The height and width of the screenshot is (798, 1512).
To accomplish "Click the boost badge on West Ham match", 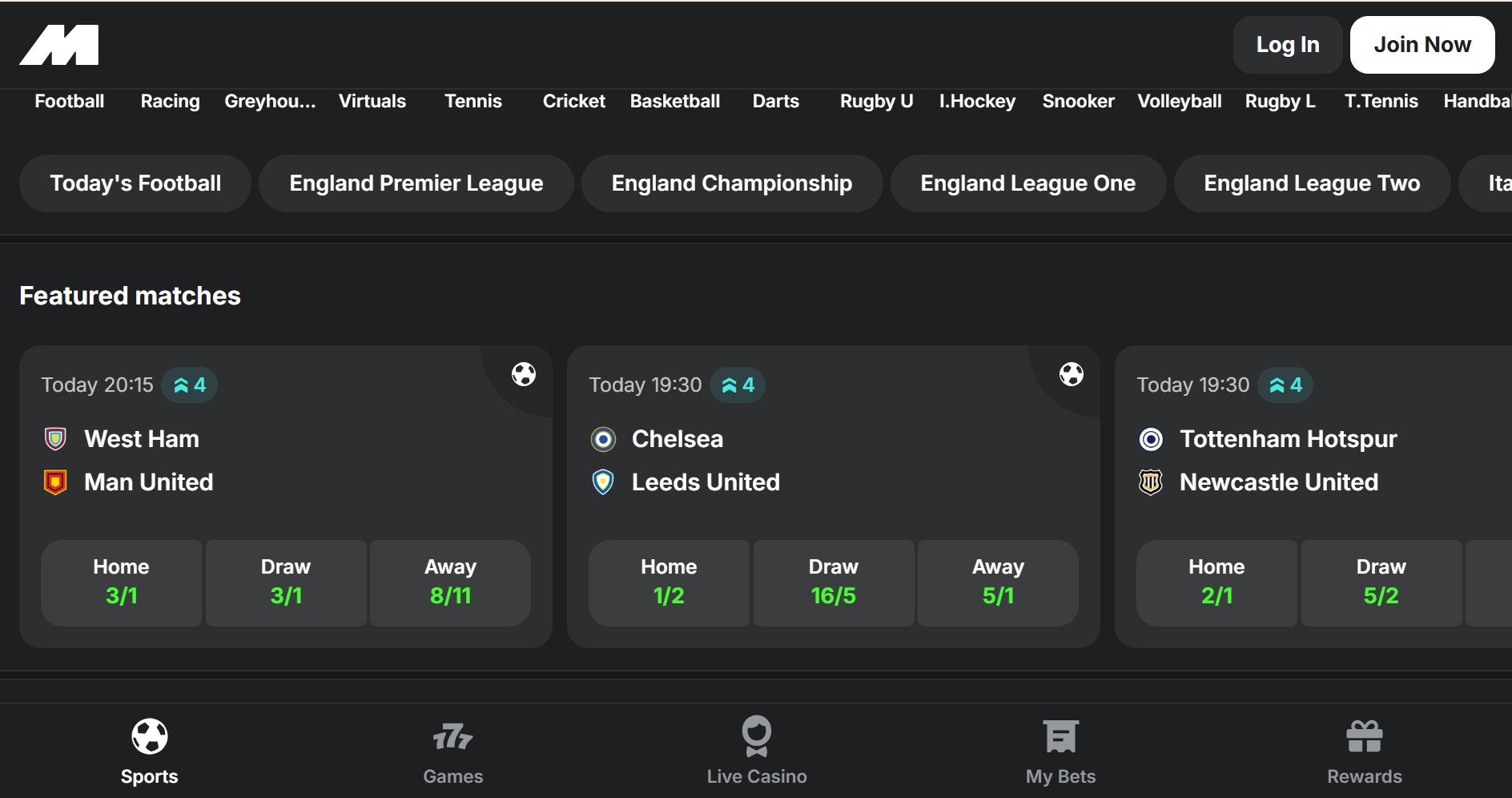I will point(190,385).
